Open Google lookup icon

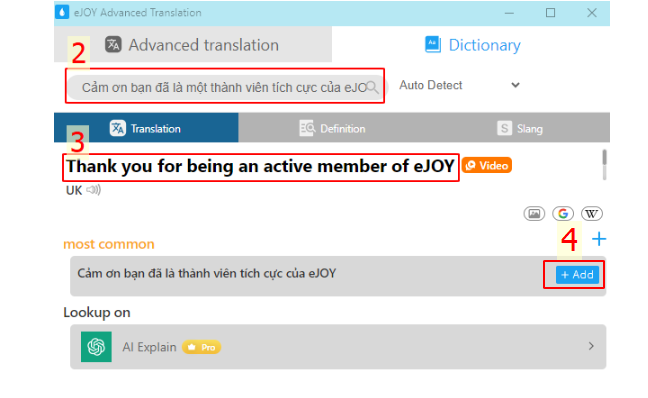point(563,214)
